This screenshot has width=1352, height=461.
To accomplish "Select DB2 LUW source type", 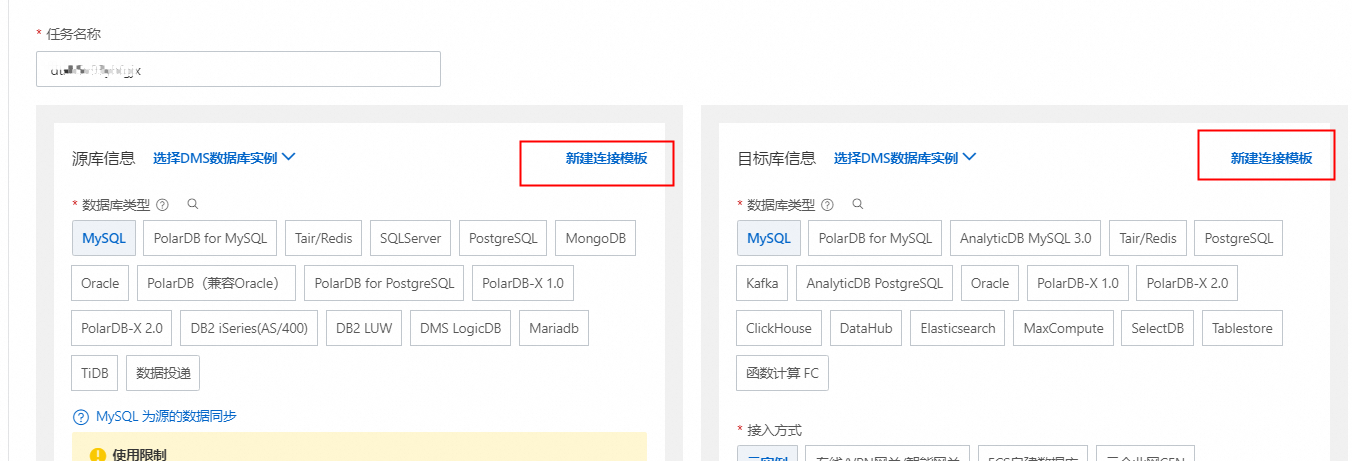I will pyautogui.click(x=365, y=328).
